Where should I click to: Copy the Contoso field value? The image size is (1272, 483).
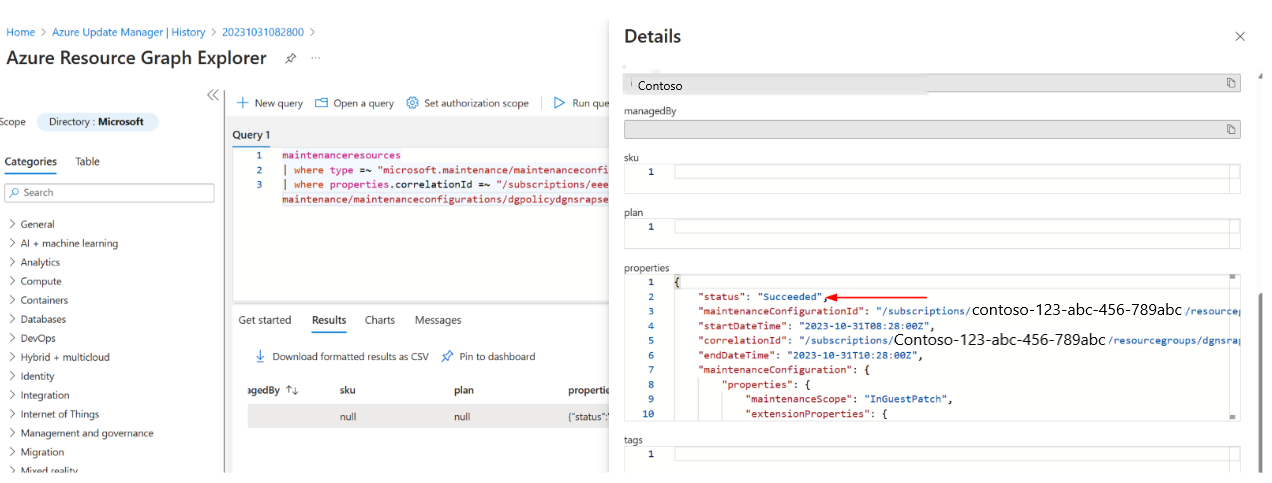[x=1232, y=83]
